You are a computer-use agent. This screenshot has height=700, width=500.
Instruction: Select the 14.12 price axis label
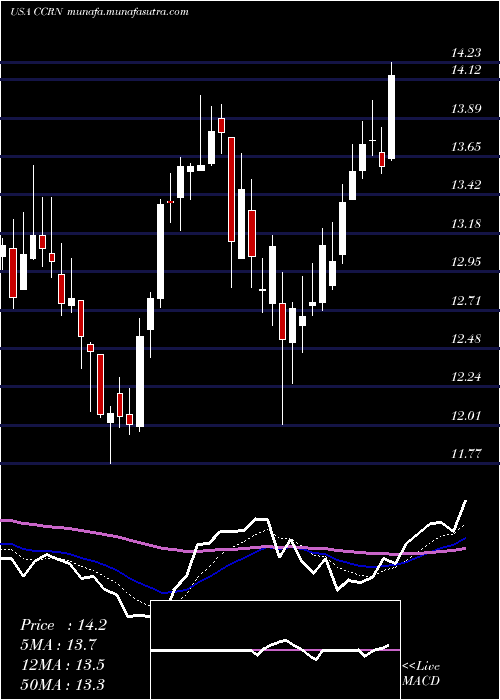pyautogui.click(x=466, y=70)
